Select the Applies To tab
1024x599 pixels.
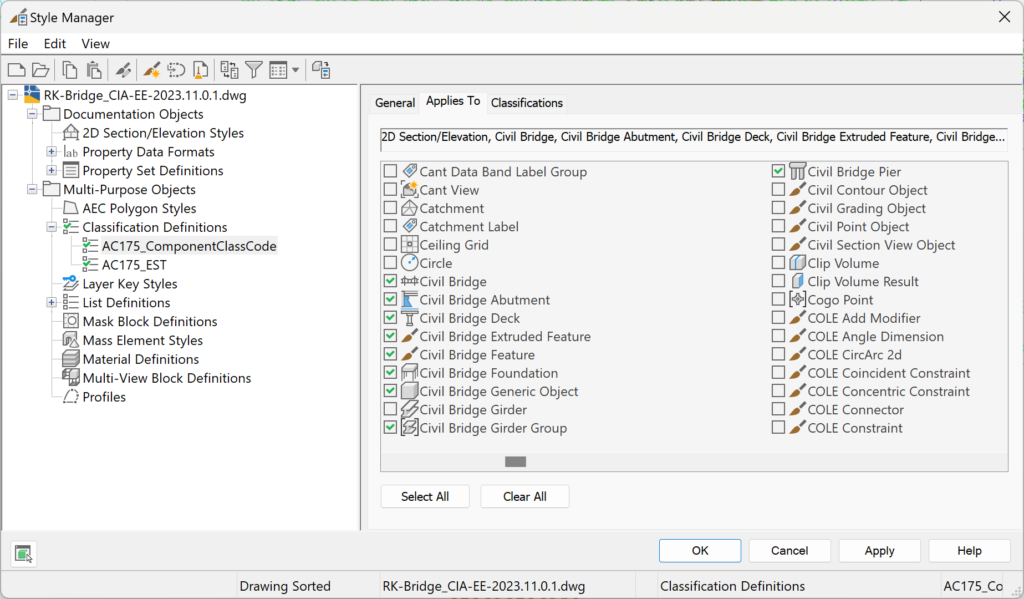[x=453, y=101]
